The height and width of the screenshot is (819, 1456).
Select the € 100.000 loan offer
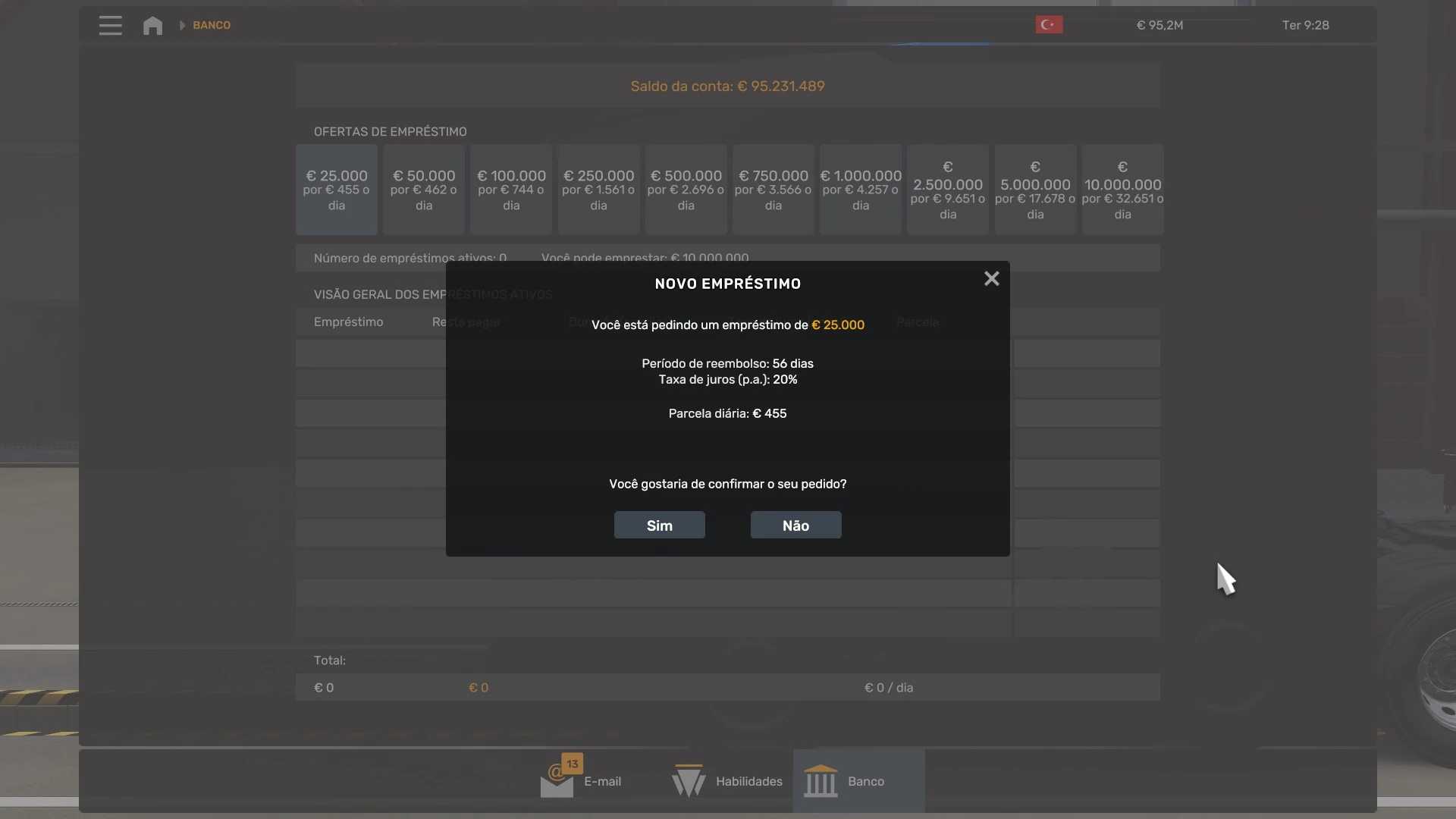pos(511,190)
